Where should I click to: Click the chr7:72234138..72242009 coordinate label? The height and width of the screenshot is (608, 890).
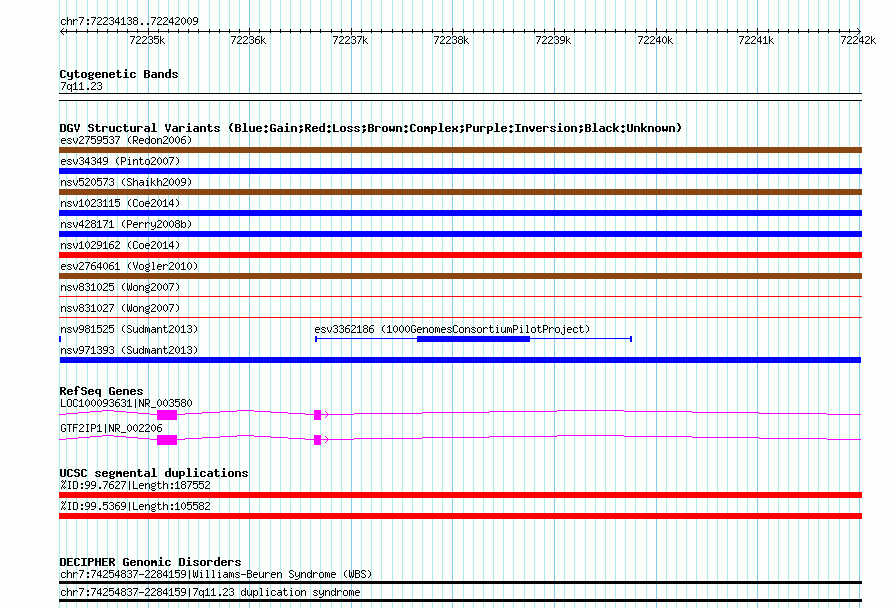tap(129, 22)
